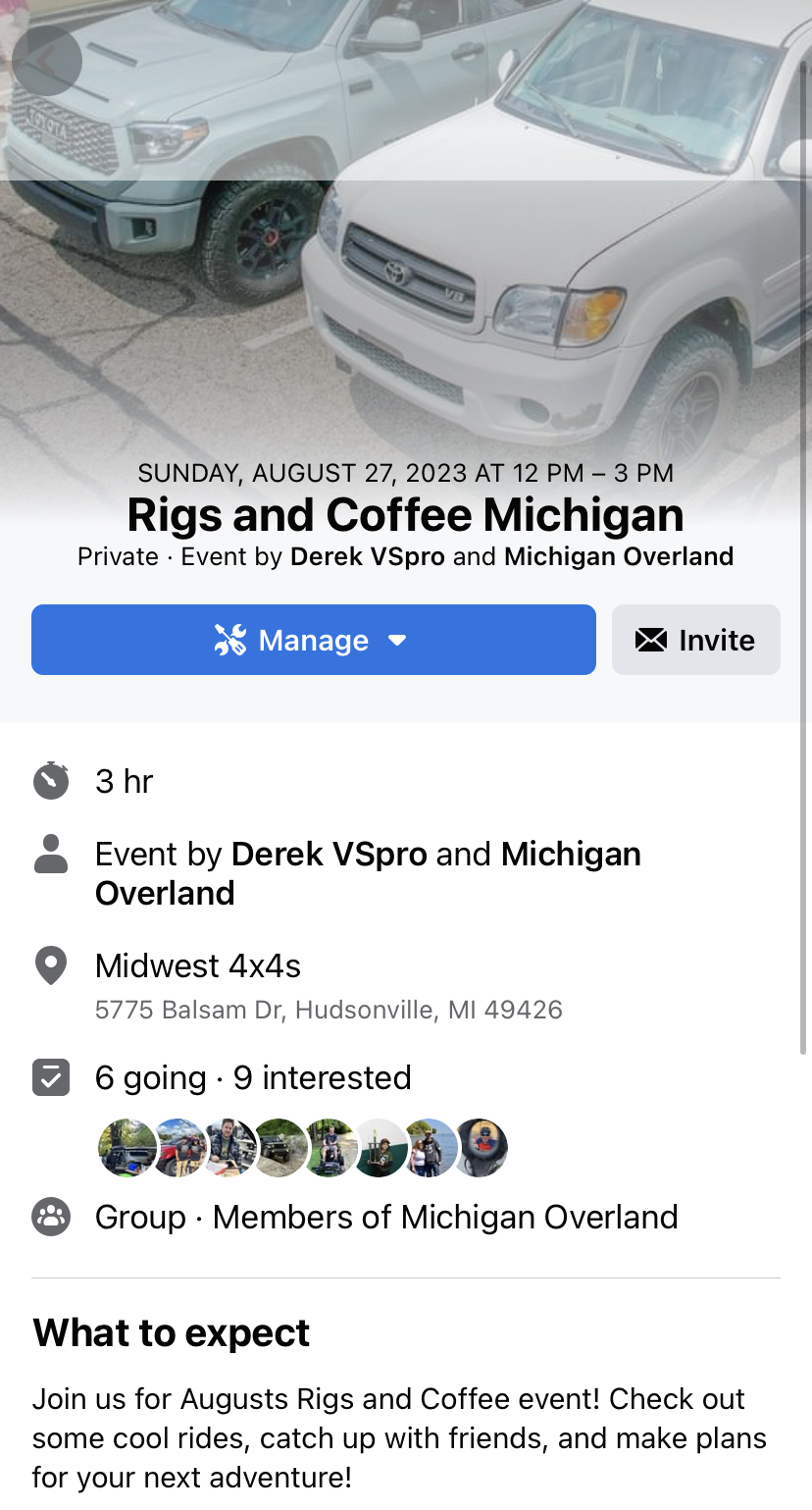Click the stopwatch duration icon
Screen dimensions: 812x1510
coord(51,781)
